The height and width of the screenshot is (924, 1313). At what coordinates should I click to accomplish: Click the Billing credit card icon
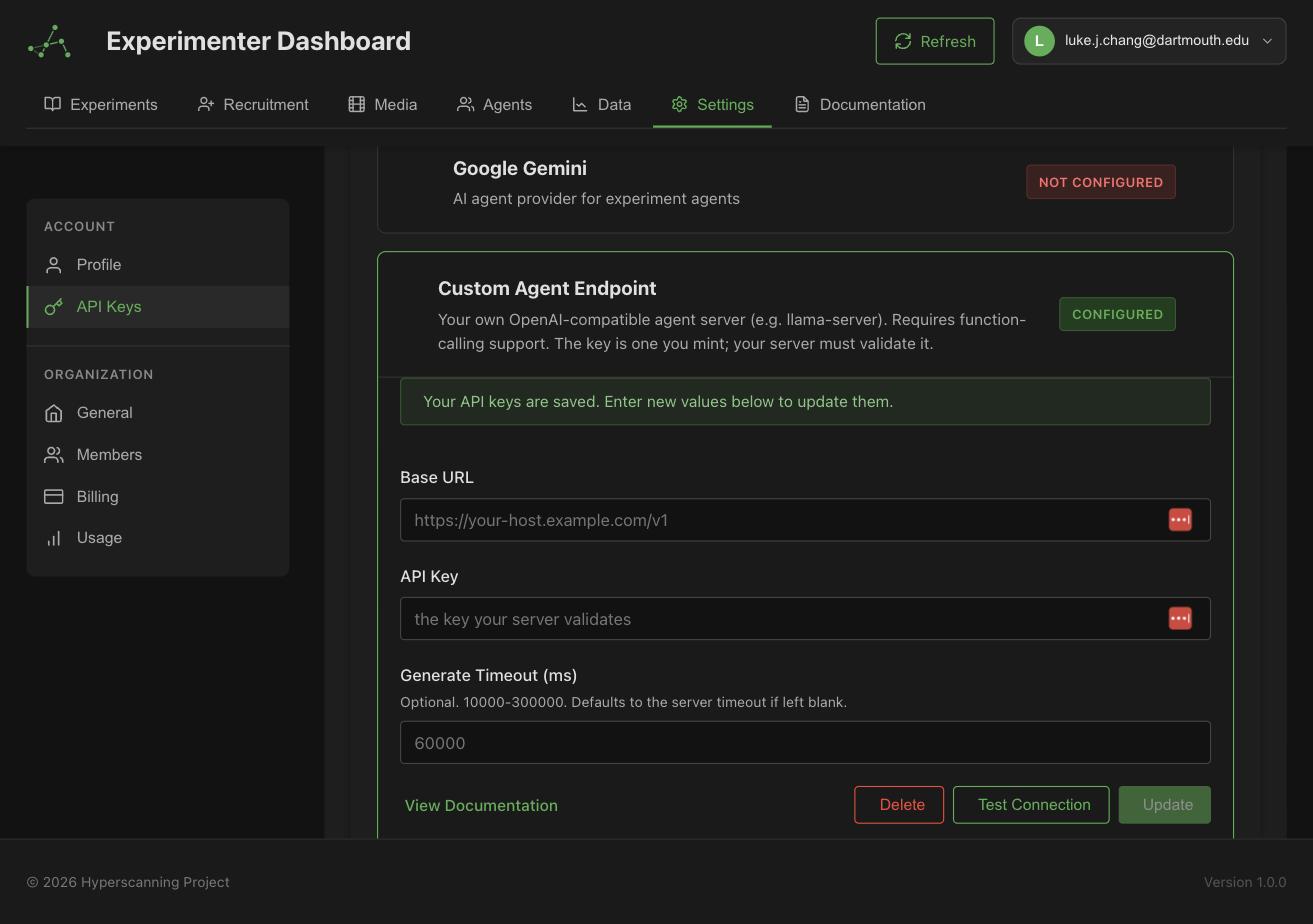point(54,497)
